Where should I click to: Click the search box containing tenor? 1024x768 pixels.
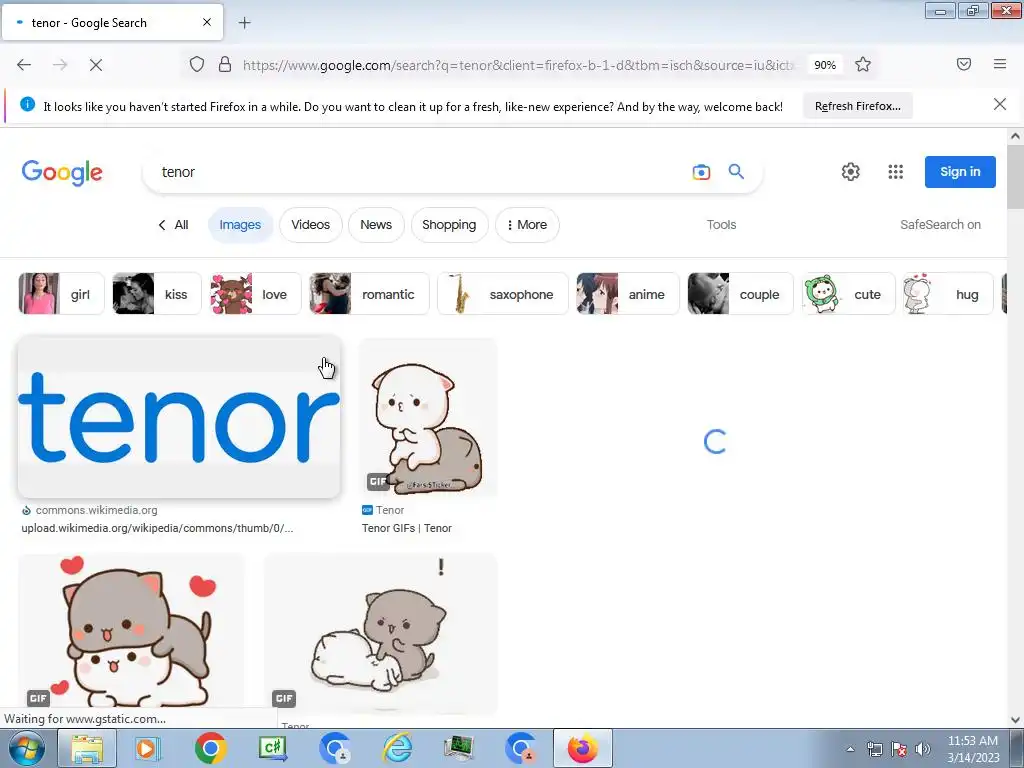(418, 172)
